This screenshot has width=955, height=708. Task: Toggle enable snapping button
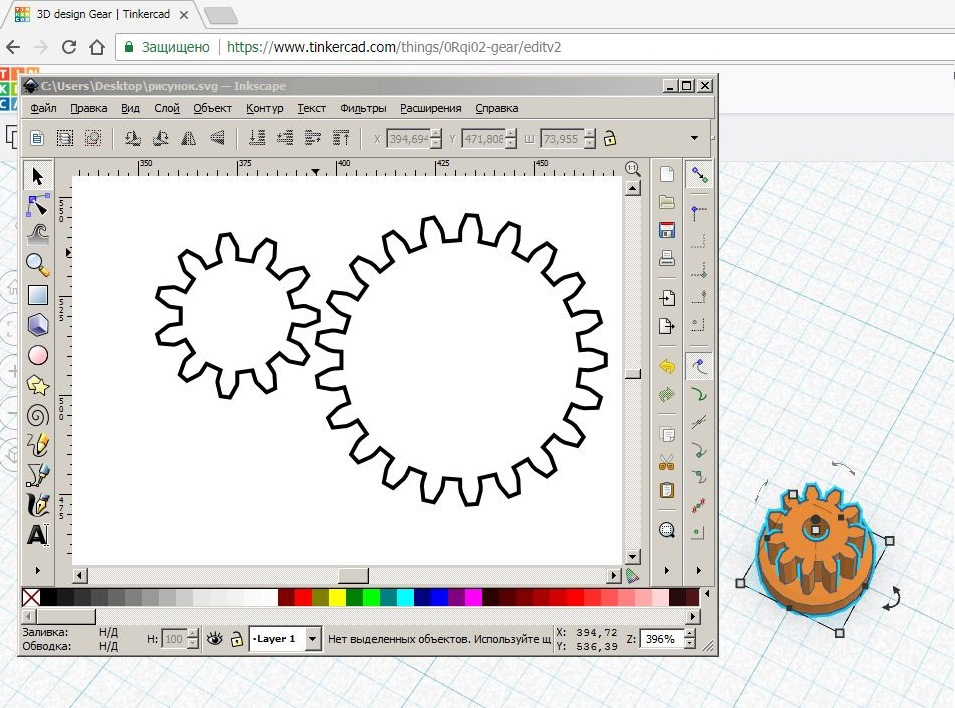coord(699,175)
